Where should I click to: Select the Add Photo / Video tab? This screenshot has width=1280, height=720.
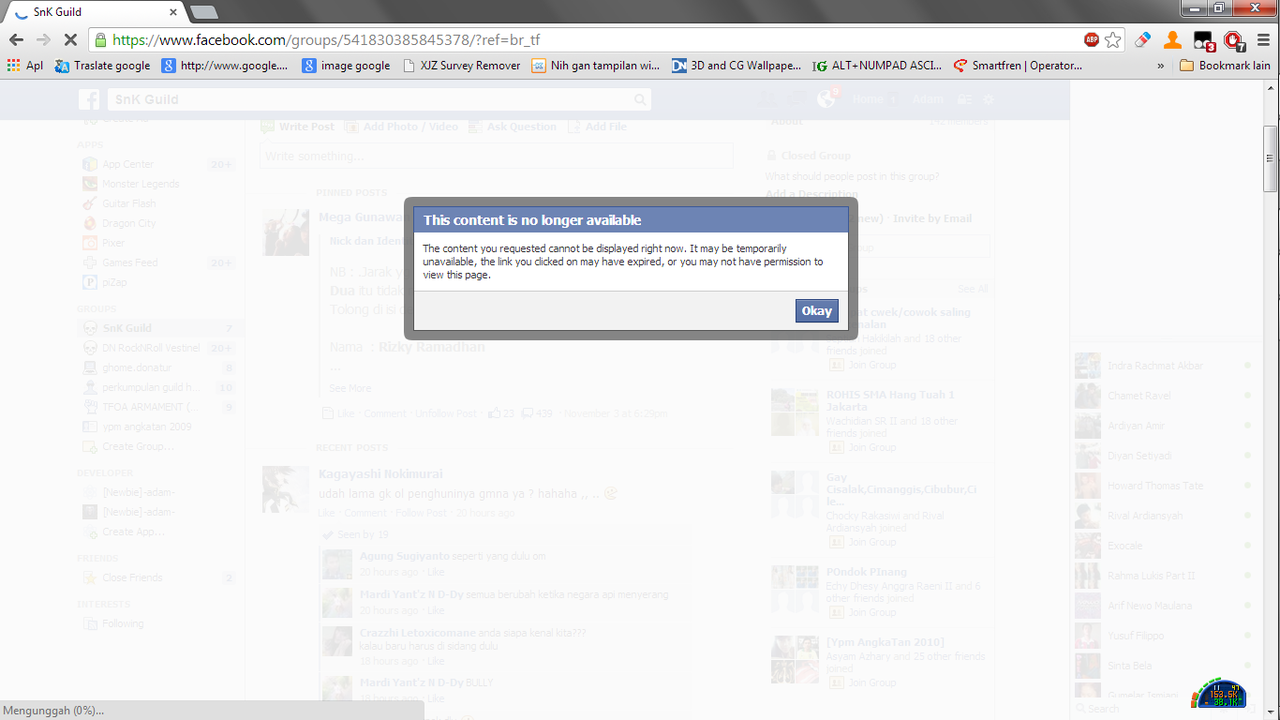(401, 127)
